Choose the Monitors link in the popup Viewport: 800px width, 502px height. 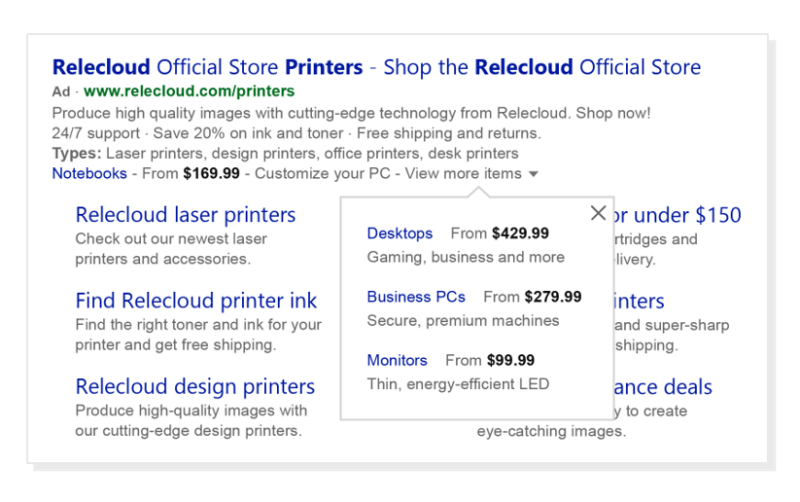[397, 360]
